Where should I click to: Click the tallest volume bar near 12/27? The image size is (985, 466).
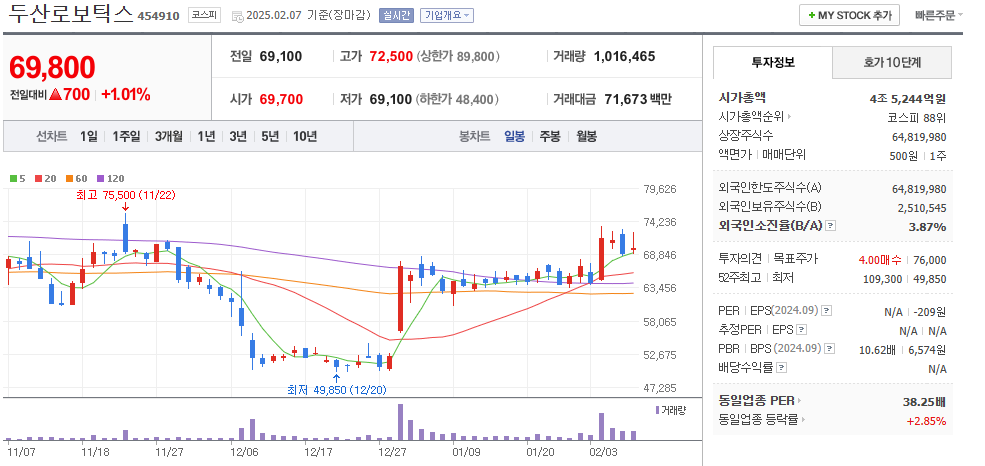point(400,422)
